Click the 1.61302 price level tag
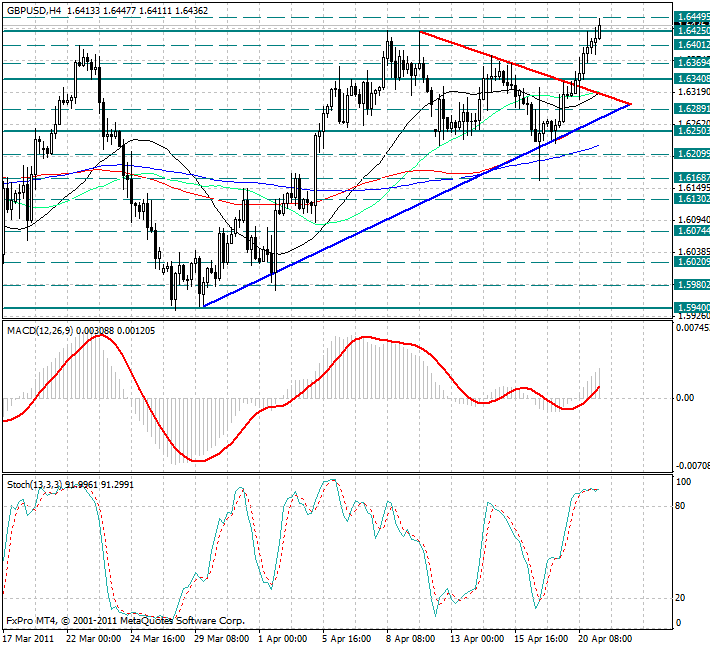This screenshot has height=646, width=710. [692, 199]
